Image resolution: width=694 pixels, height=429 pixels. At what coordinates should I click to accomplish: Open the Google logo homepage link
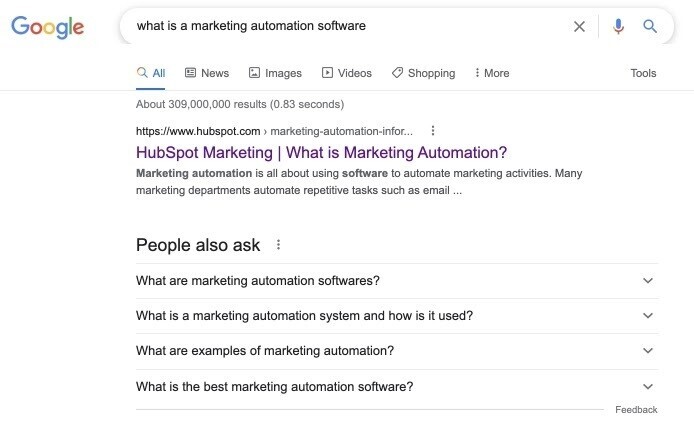47,27
